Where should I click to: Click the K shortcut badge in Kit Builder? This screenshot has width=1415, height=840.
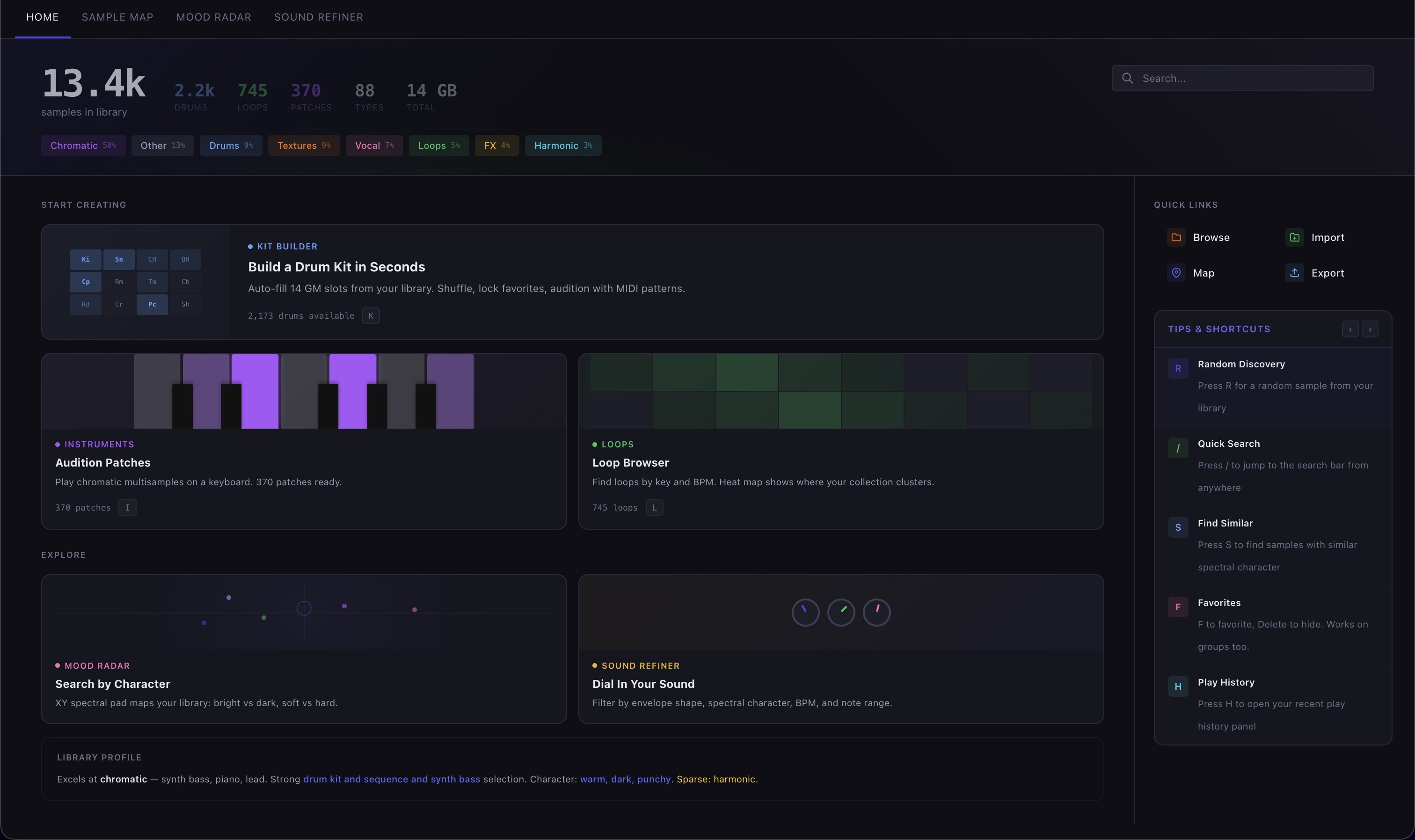tap(371, 315)
